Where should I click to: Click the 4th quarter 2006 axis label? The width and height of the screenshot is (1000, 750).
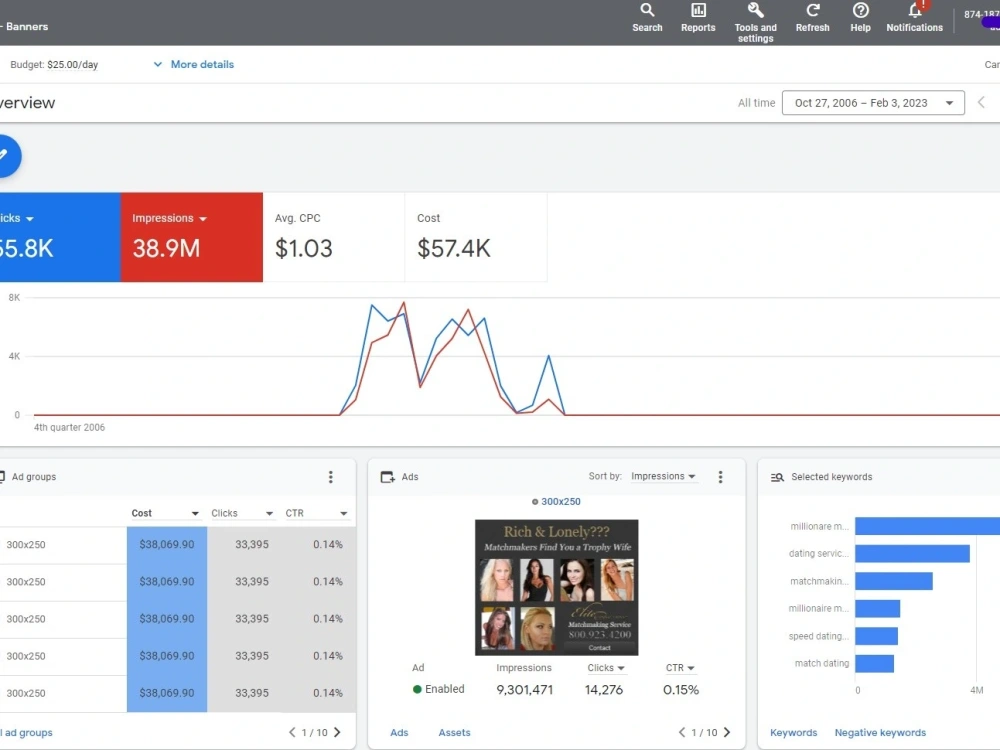click(70, 427)
